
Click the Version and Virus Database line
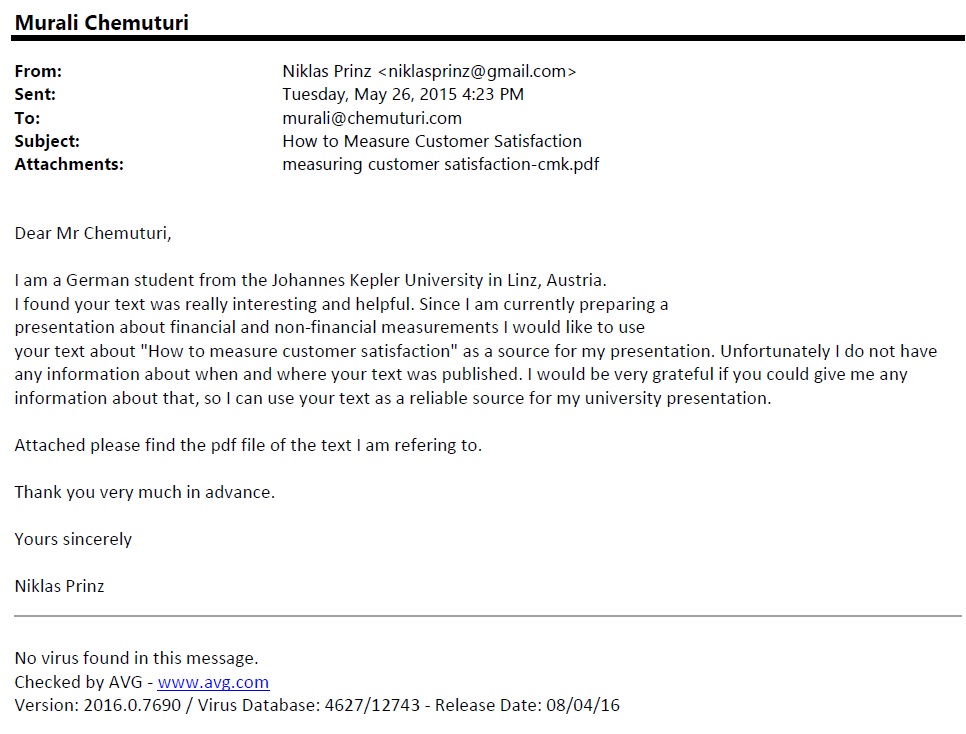[x=317, y=705]
